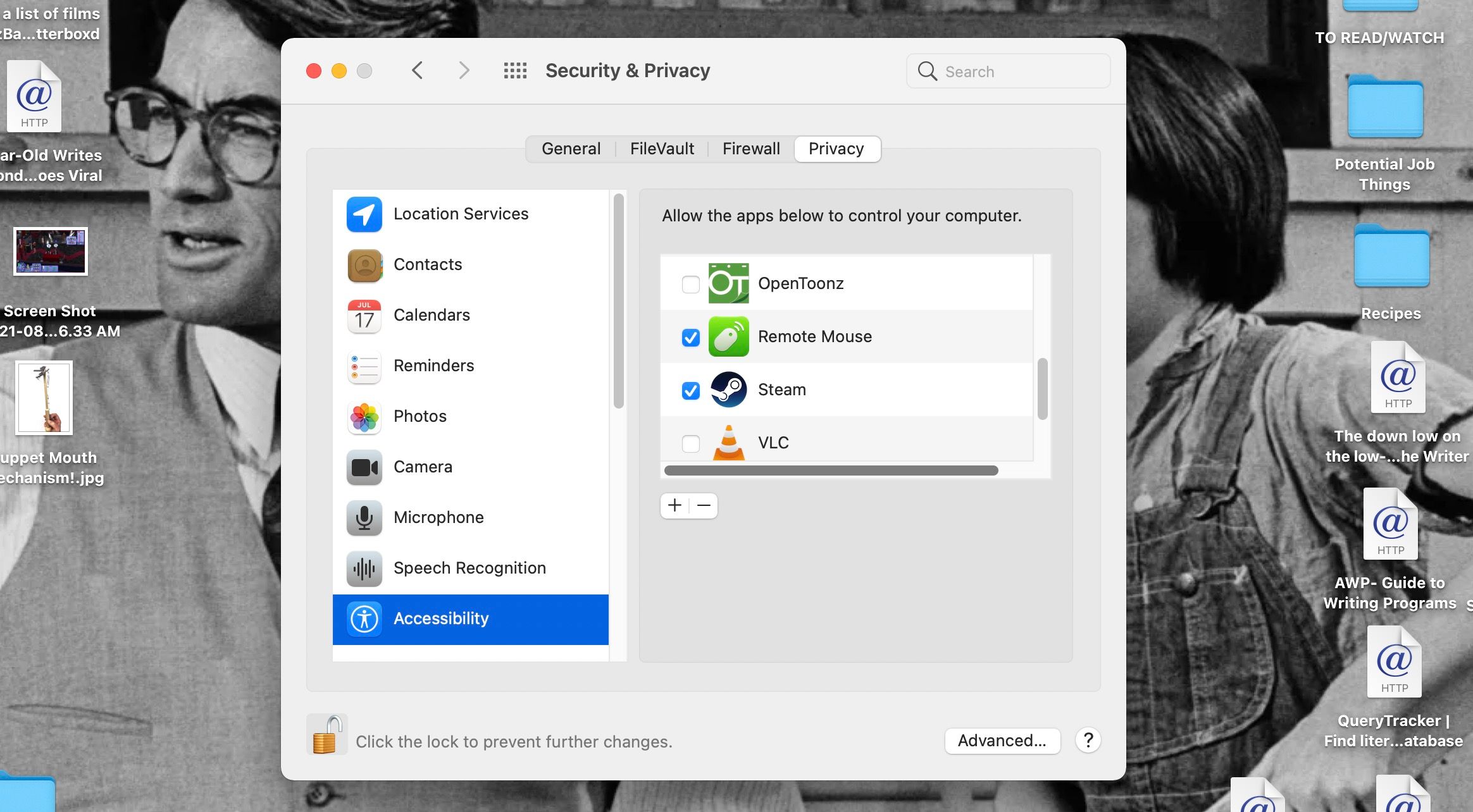1473x812 pixels.
Task: Uncheck Remote Mouse accessibility permission
Action: tap(690, 337)
